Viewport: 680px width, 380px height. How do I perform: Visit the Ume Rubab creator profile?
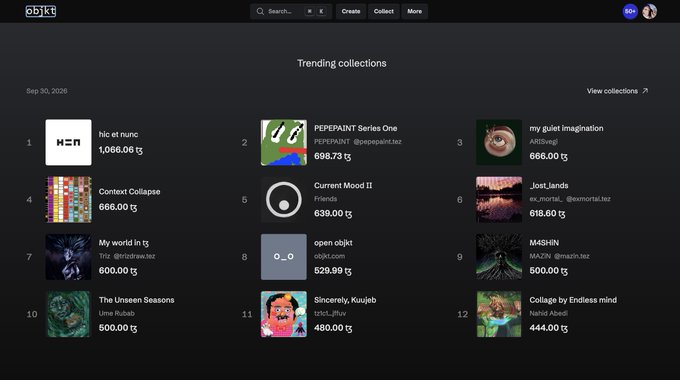pos(117,314)
